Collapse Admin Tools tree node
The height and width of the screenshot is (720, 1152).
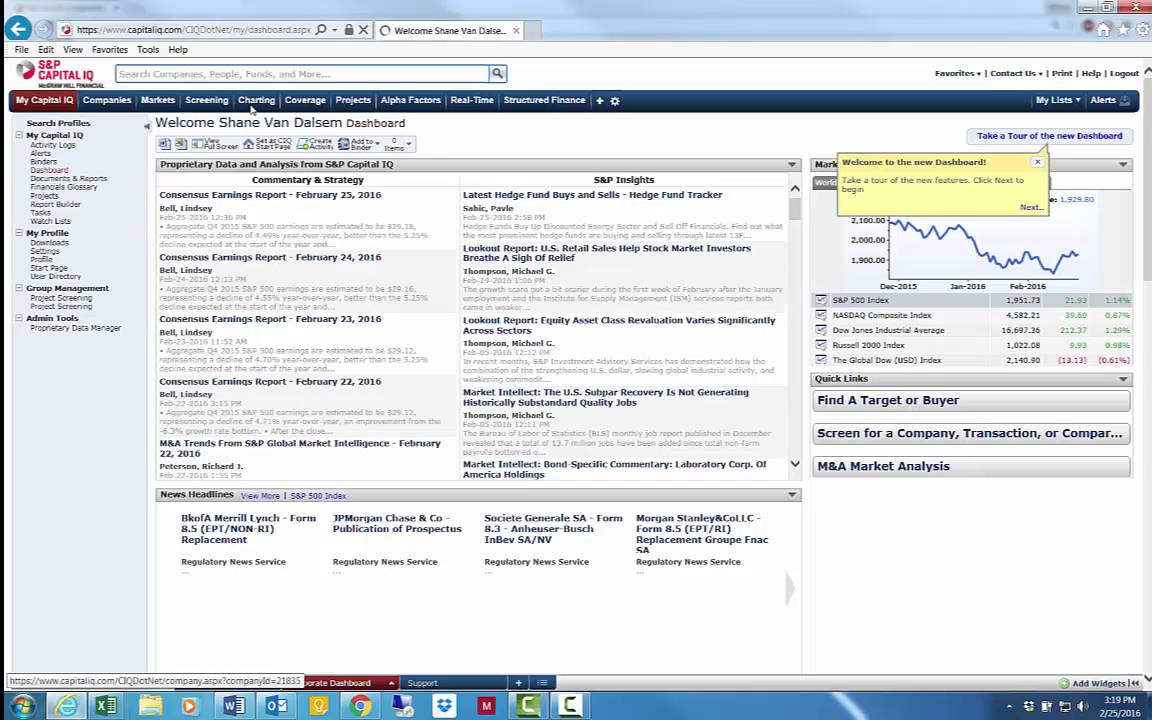pyautogui.click(x=19, y=318)
